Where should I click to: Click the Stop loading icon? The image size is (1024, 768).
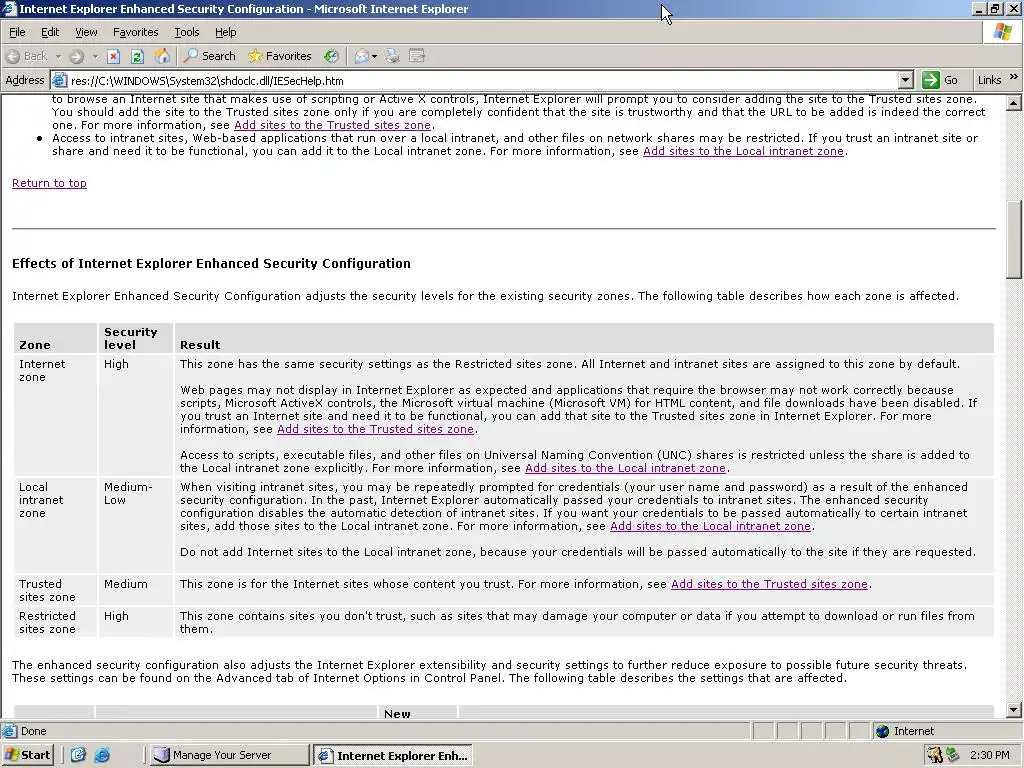[x=114, y=56]
